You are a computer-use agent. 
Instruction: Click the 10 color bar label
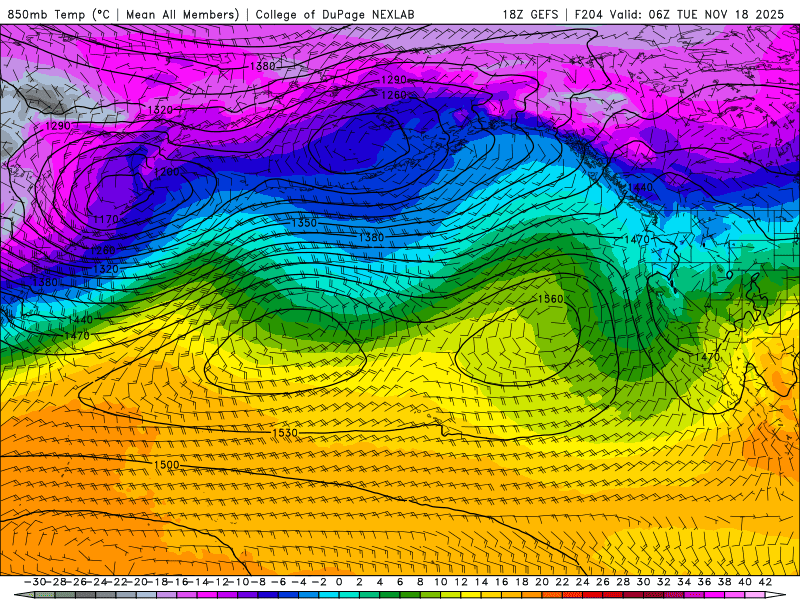click(441, 582)
